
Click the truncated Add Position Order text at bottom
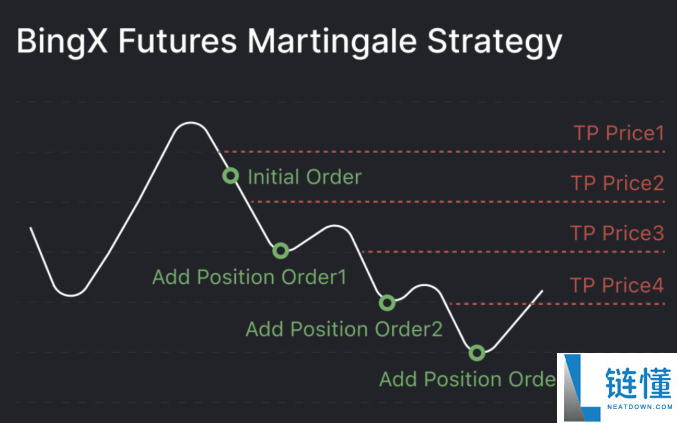(468, 379)
